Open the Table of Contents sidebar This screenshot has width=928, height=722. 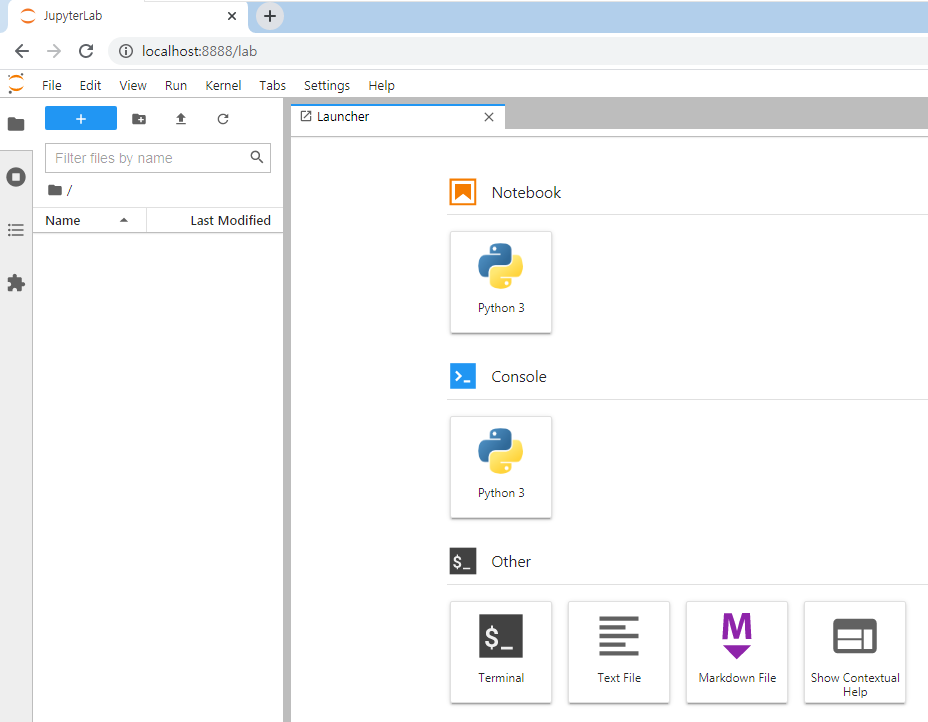click(16, 230)
